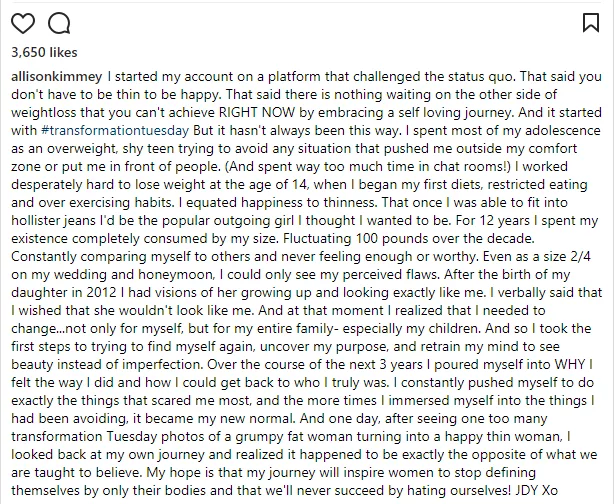
Task: Open comments via the speech bubble icon
Action: (58, 21)
